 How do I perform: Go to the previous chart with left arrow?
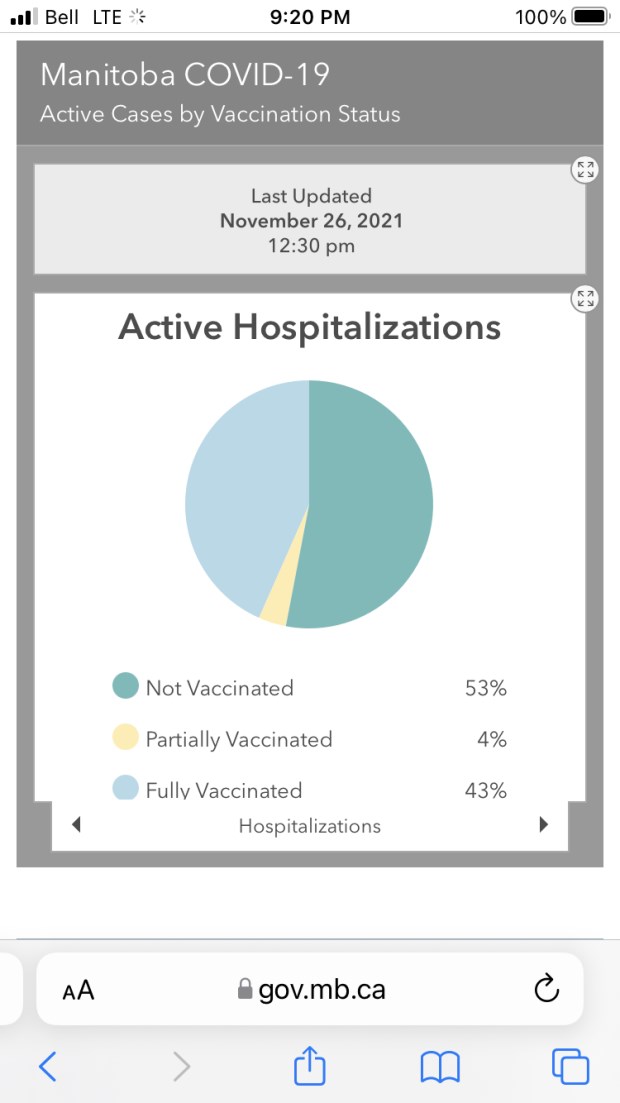76,825
